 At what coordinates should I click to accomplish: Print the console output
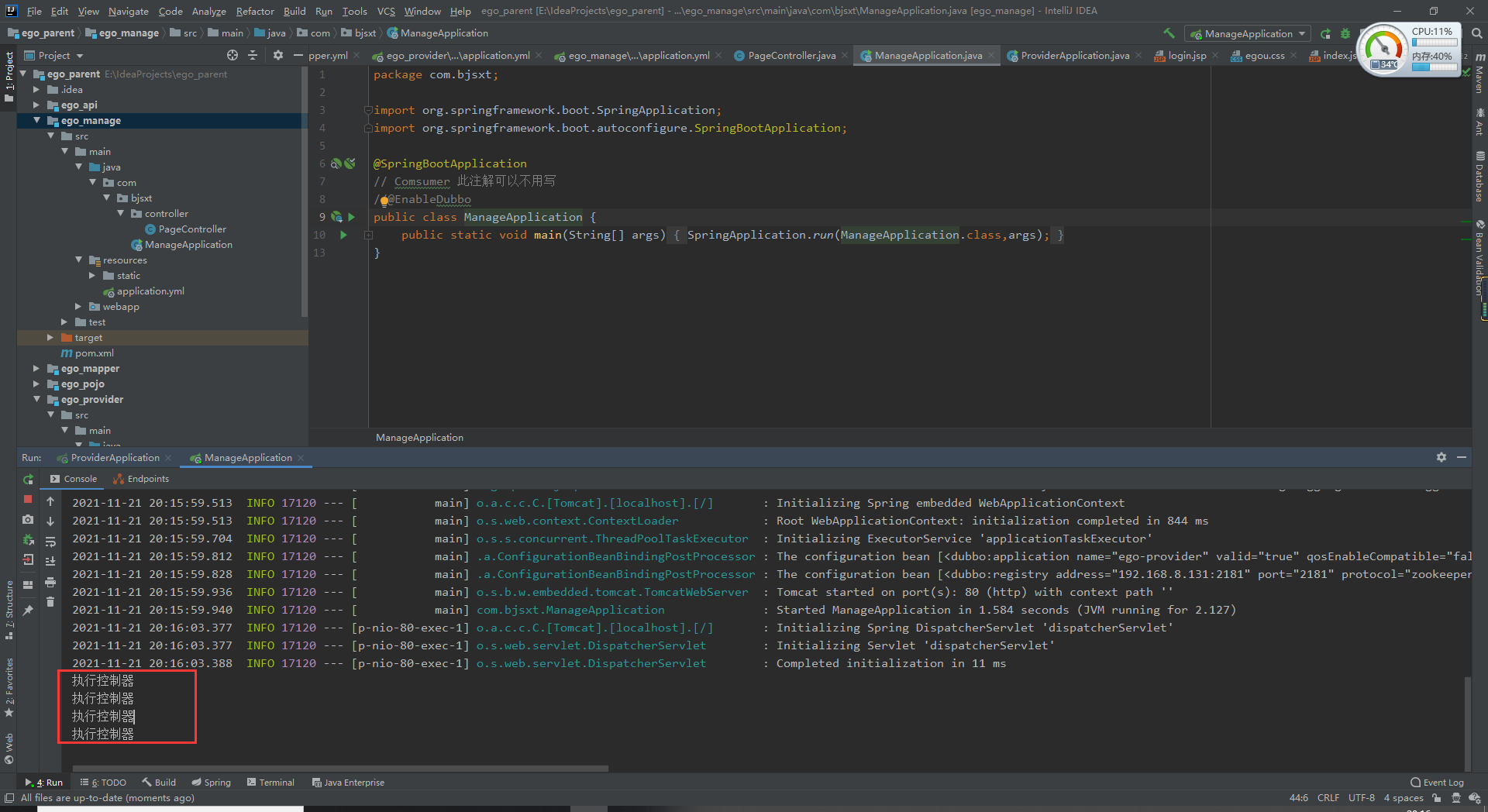coord(50,581)
